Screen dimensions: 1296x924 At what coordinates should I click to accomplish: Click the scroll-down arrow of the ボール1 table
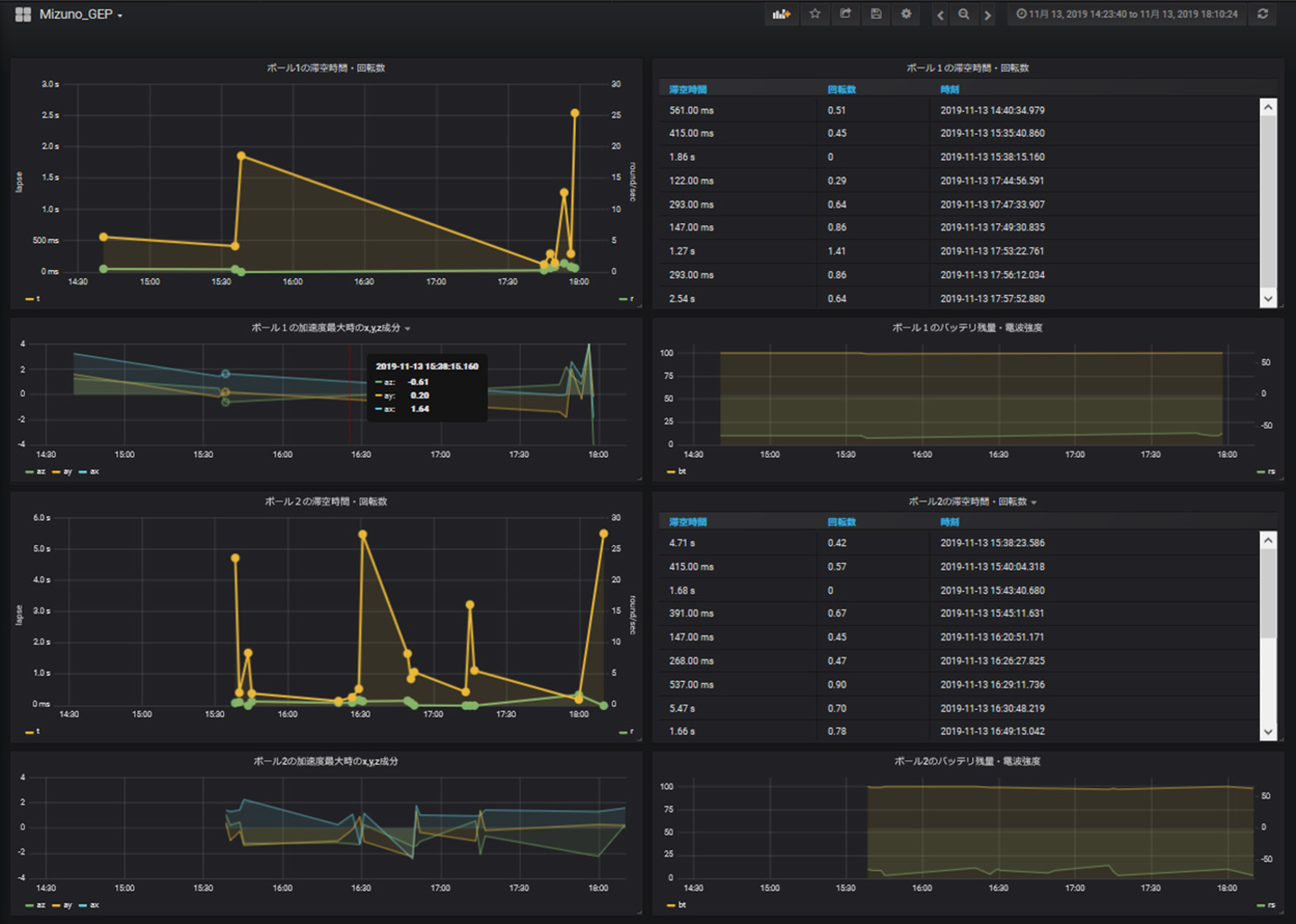tap(1268, 299)
